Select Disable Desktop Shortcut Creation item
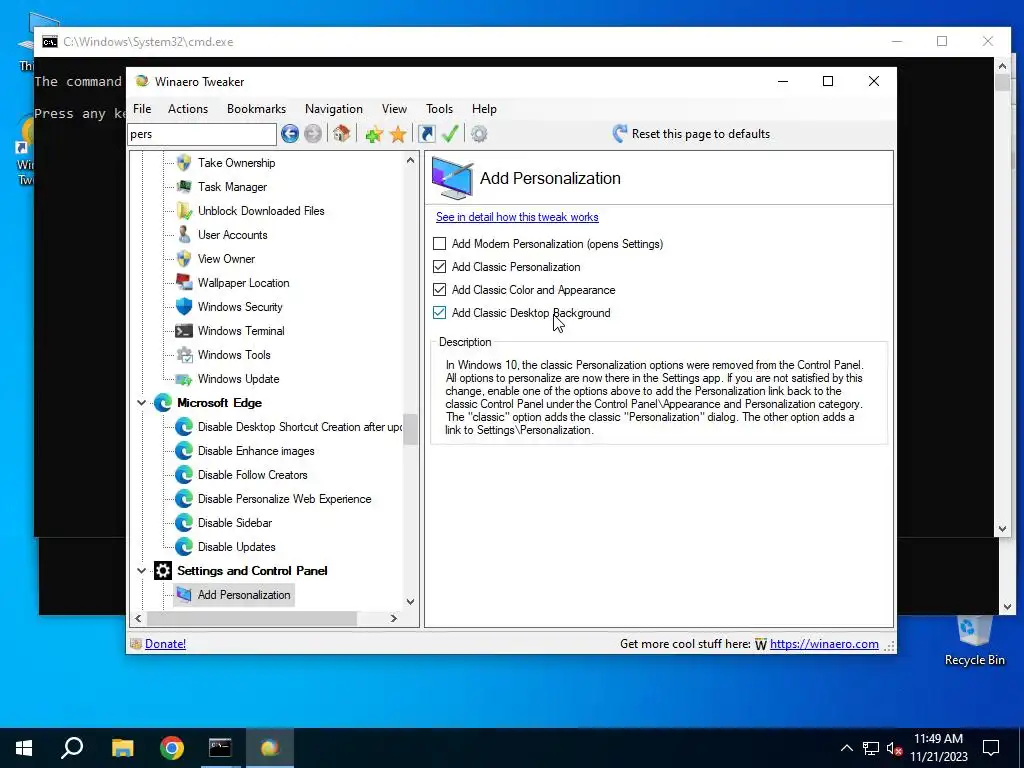1024x768 pixels. pos(300,427)
